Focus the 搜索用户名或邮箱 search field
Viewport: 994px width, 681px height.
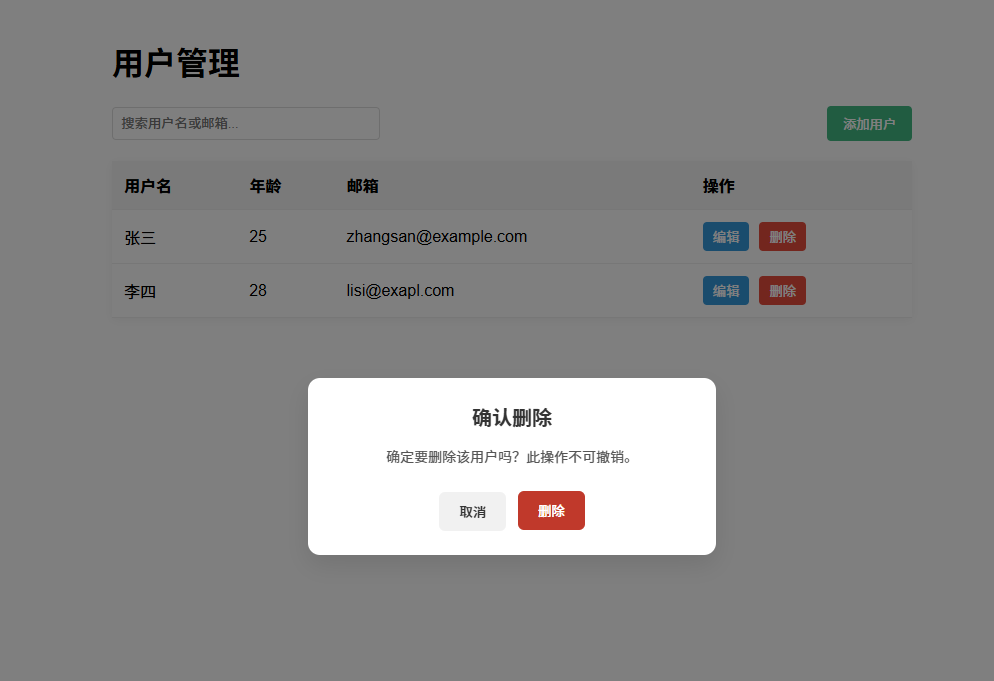click(246, 124)
